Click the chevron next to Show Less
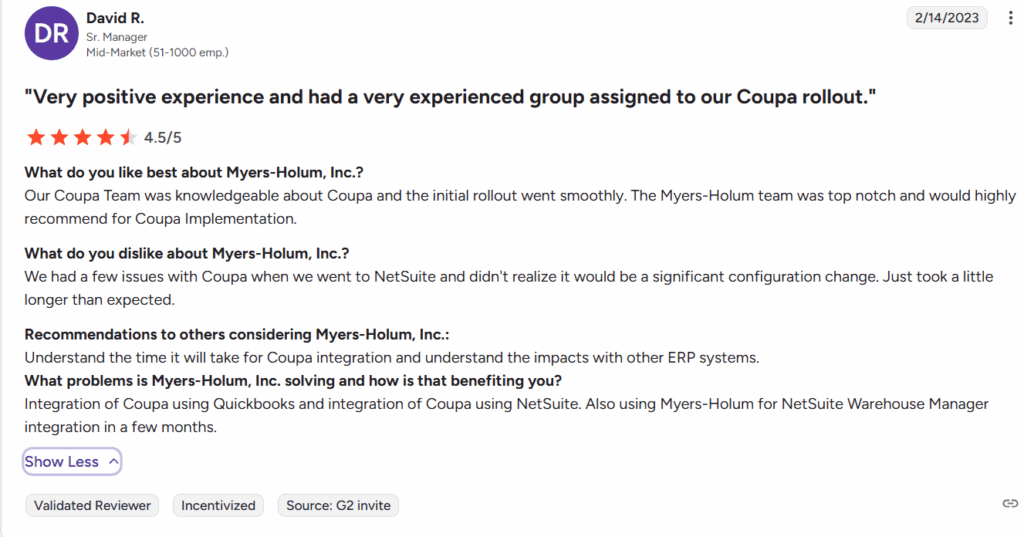This screenshot has height=537, width=1024. coord(113,462)
